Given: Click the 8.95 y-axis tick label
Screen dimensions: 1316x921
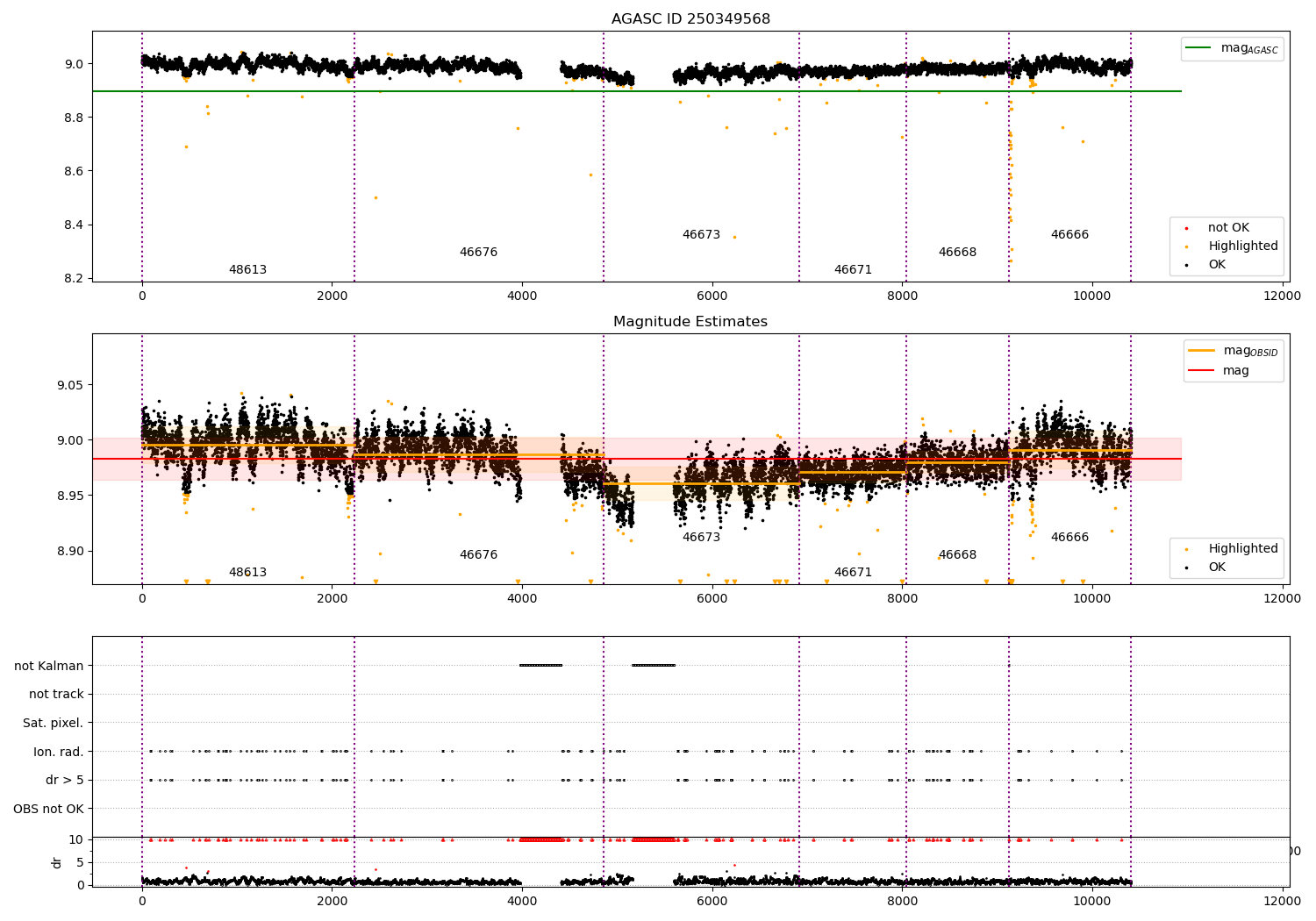Looking at the screenshot, I should click(70, 496).
